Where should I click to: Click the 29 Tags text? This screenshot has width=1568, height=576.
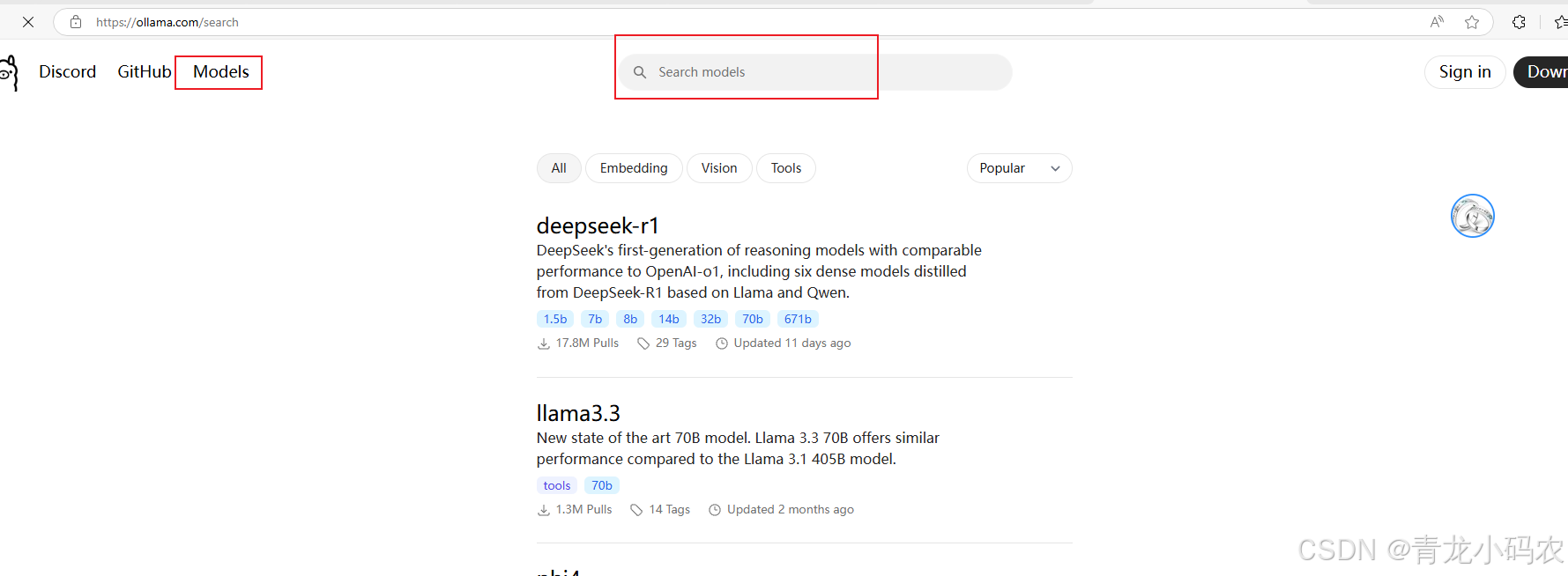(676, 343)
